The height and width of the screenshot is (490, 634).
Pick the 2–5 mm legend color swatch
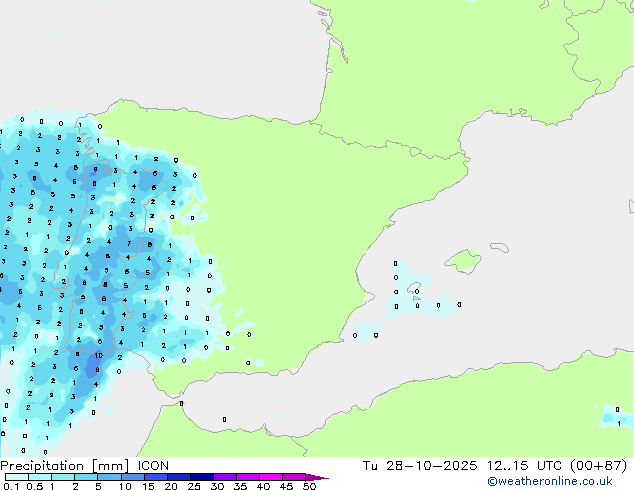point(86,477)
